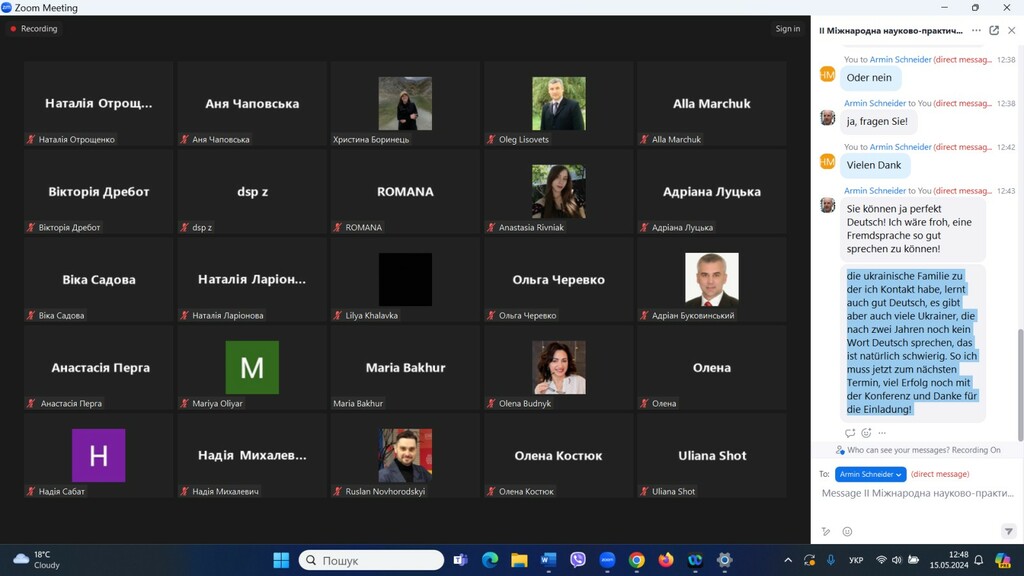
Task: Show hidden system tray icons
Action: (788, 560)
